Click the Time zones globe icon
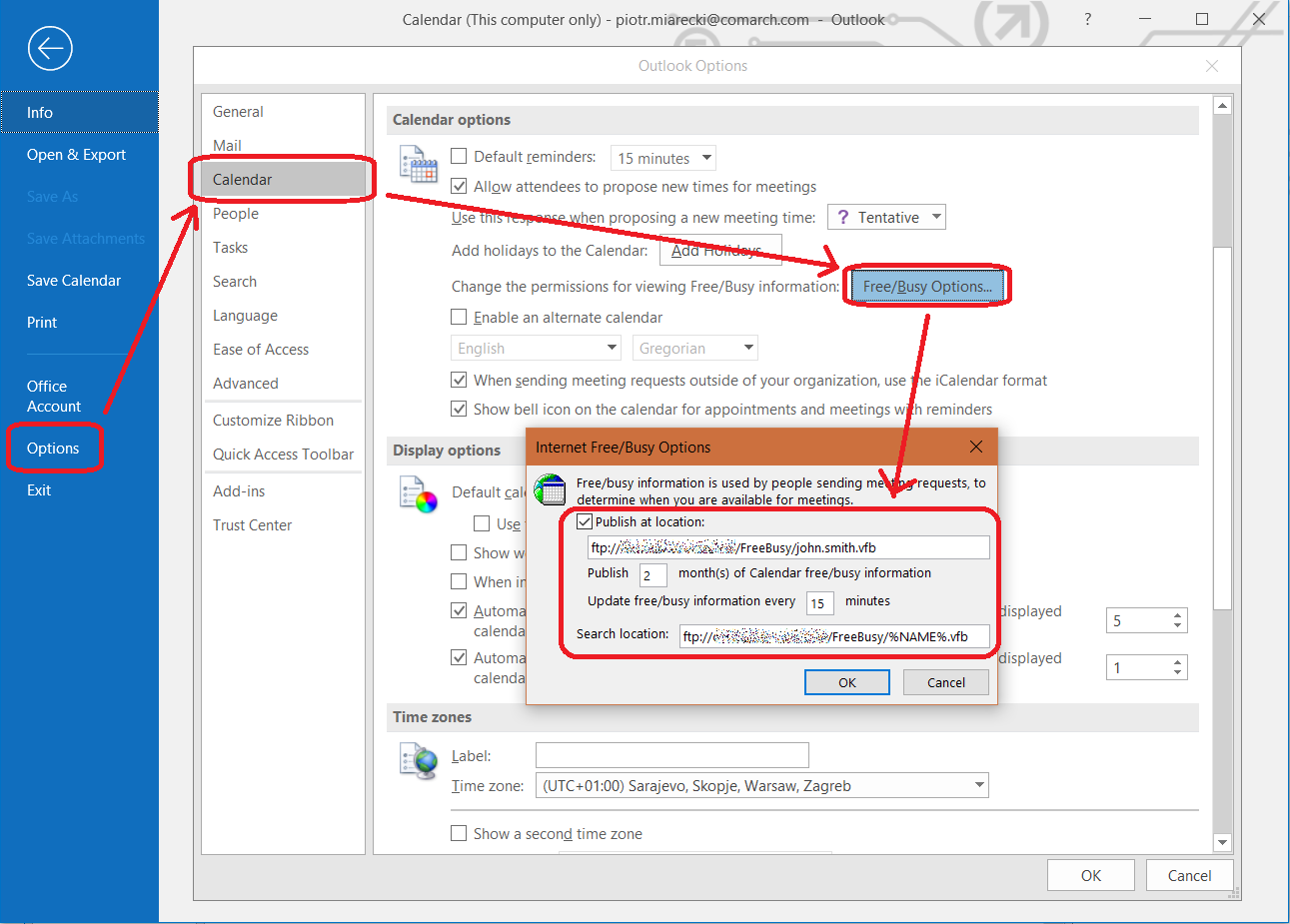1290x924 pixels. (419, 760)
